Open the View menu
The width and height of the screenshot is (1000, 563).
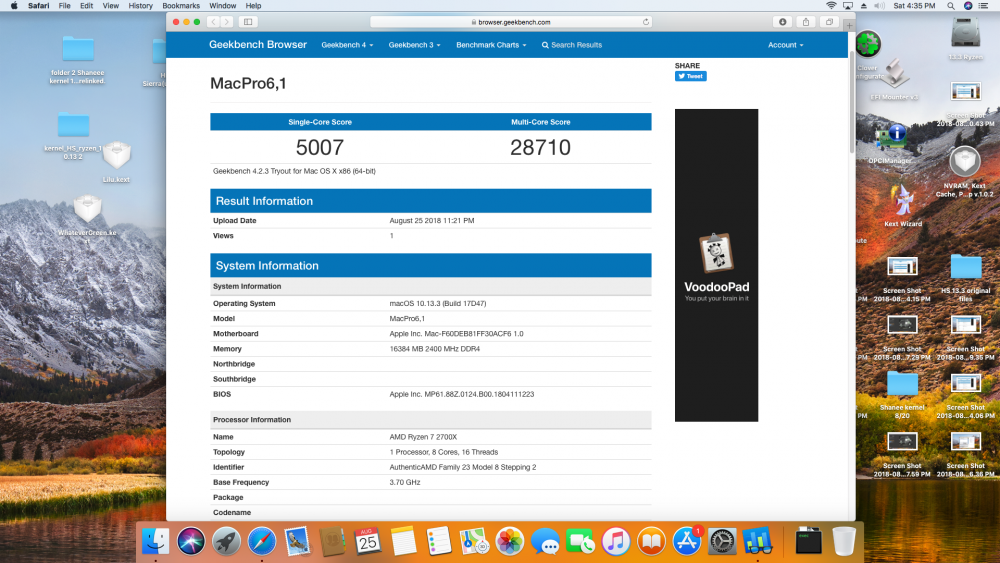pyautogui.click(x=111, y=6)
